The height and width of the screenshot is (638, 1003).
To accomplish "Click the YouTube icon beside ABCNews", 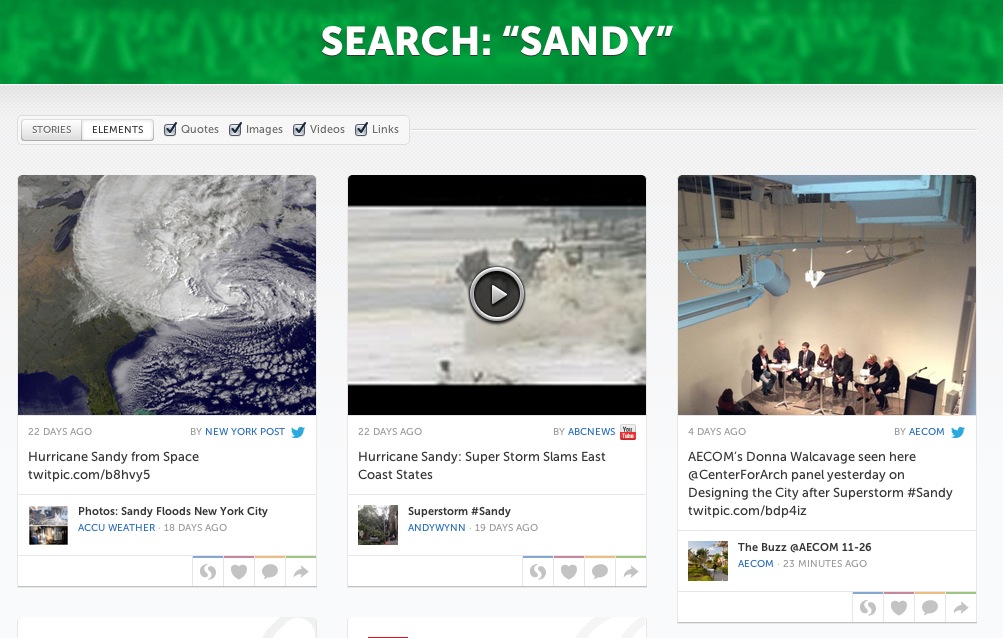I will point(628,432).
